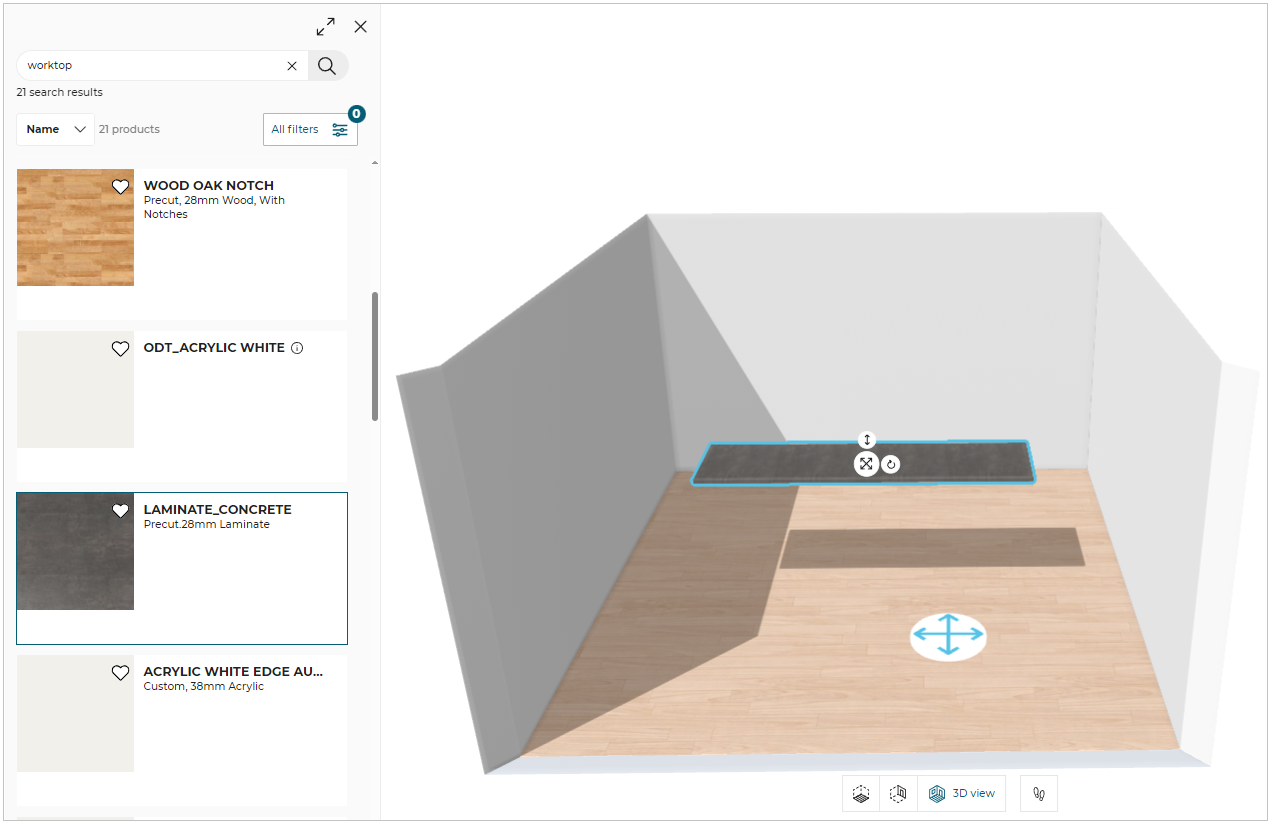Toggle favorite on Acrylic White Edge worktop

[x=120, y=673]
